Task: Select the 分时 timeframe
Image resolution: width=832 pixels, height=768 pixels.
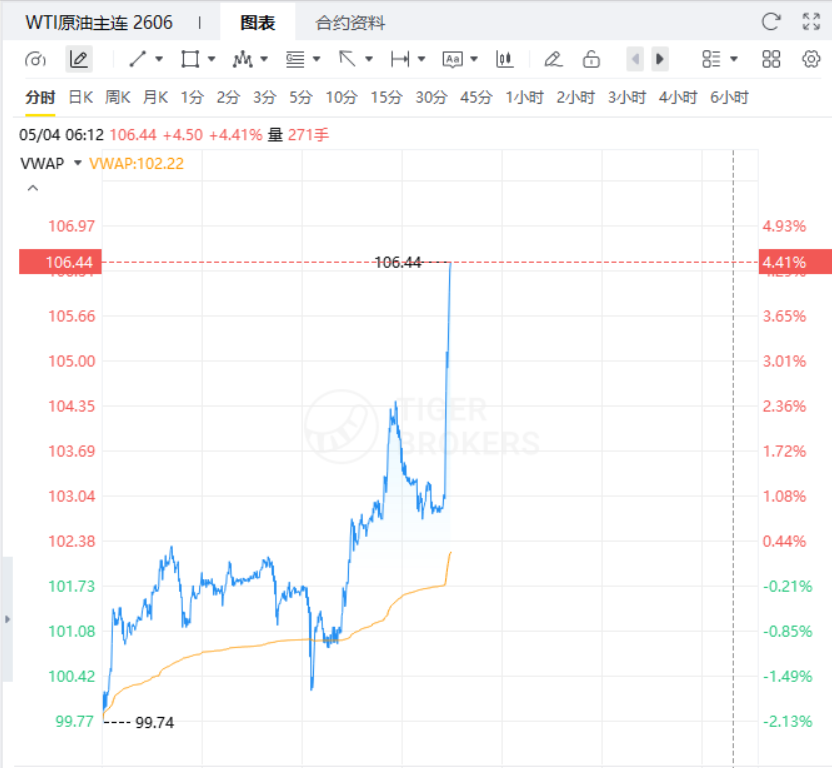Action: click(40, 98)
